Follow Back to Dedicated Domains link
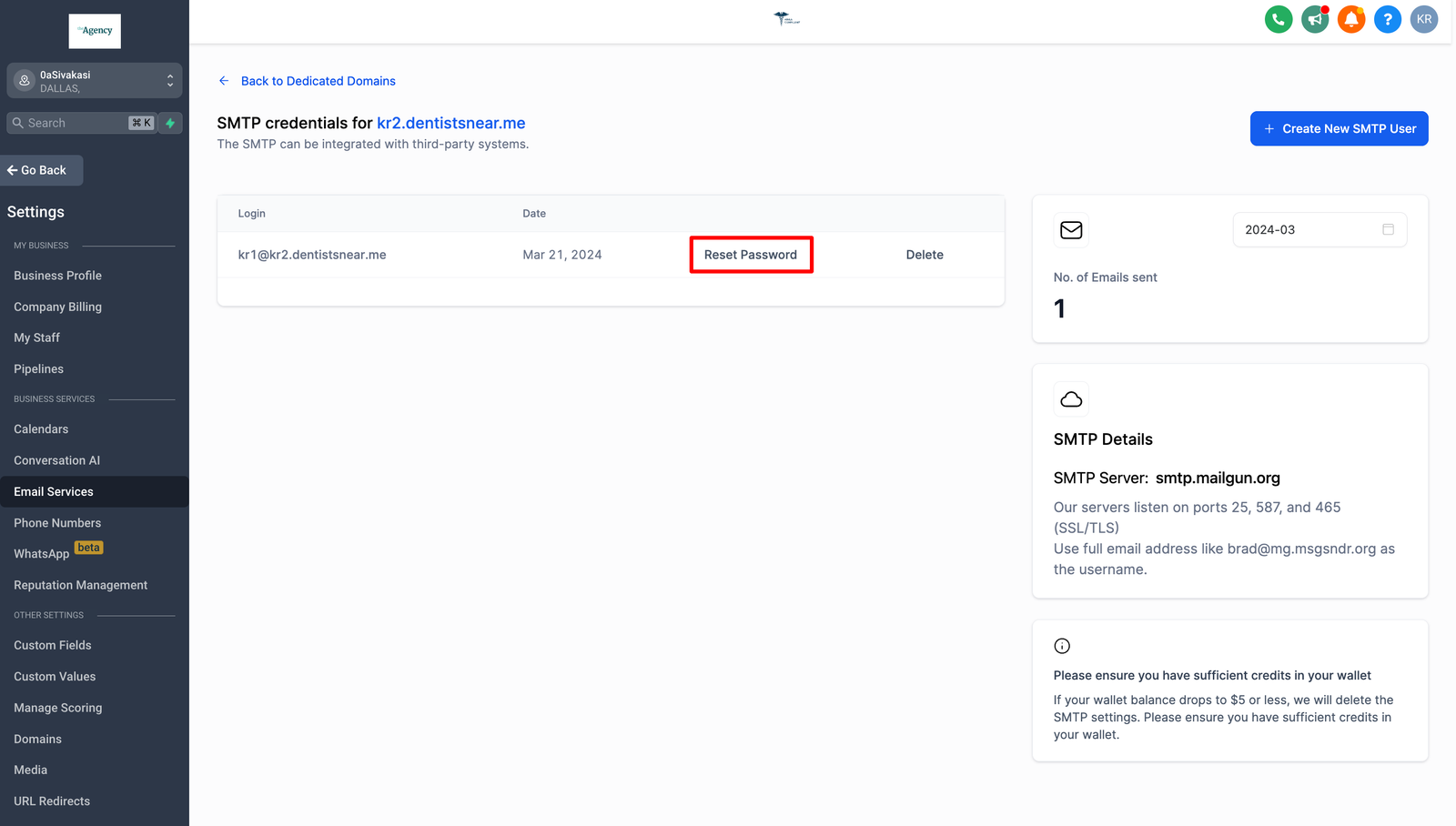 tap(318, 81)
